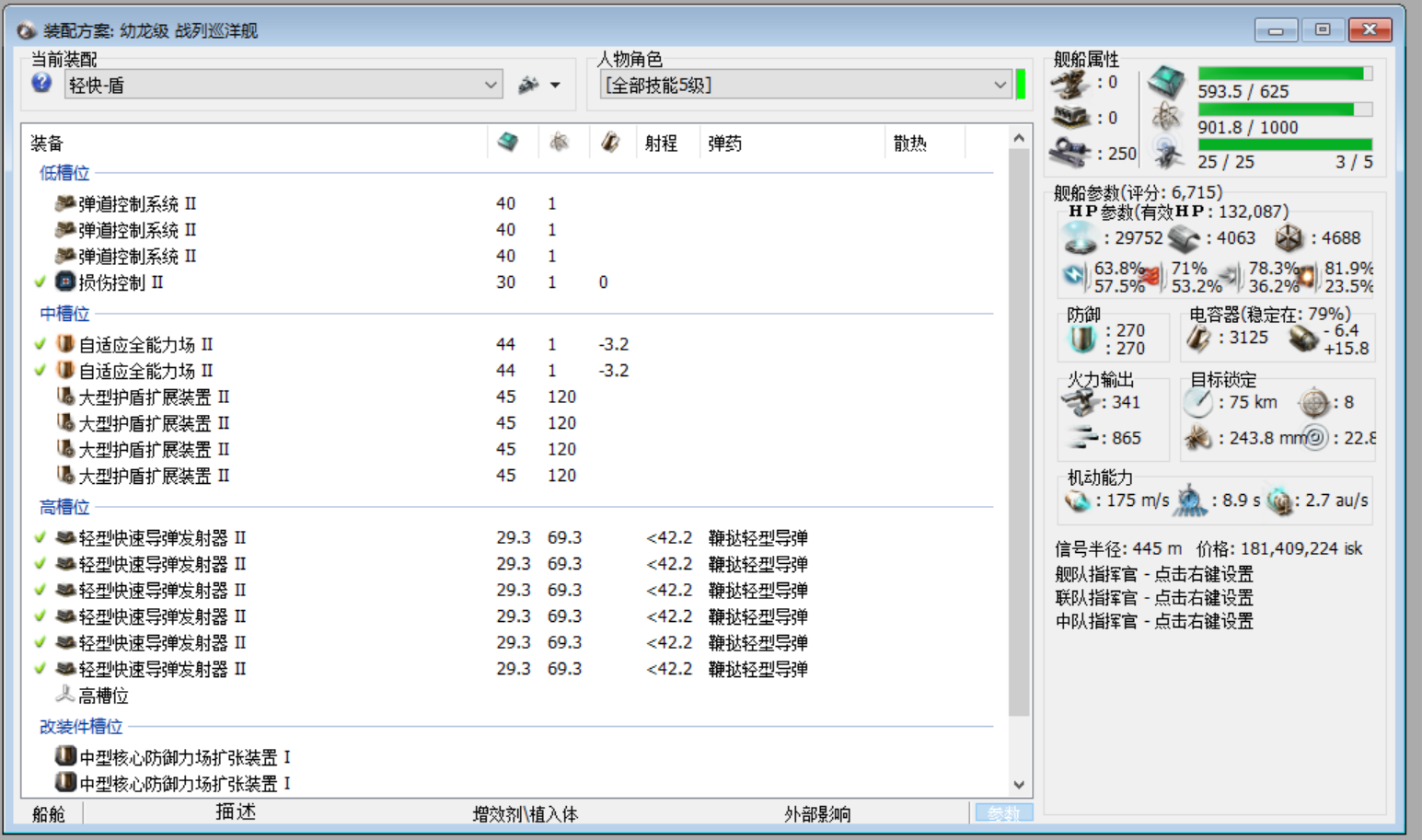Image resolution: width=1422 pixels, height=840 pixels.
Task: Click the drone bay icon beside 25 / 25
Action: (x=1167, y=153)
